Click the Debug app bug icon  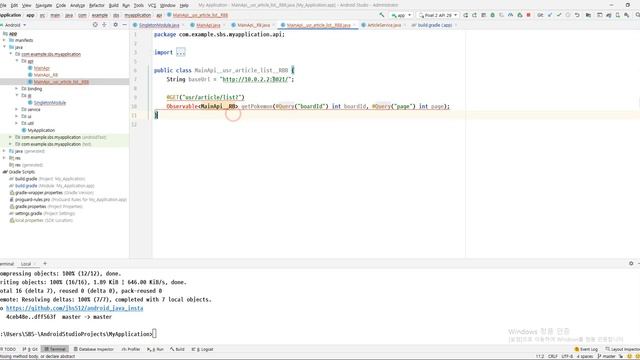(x=493, y=15)
